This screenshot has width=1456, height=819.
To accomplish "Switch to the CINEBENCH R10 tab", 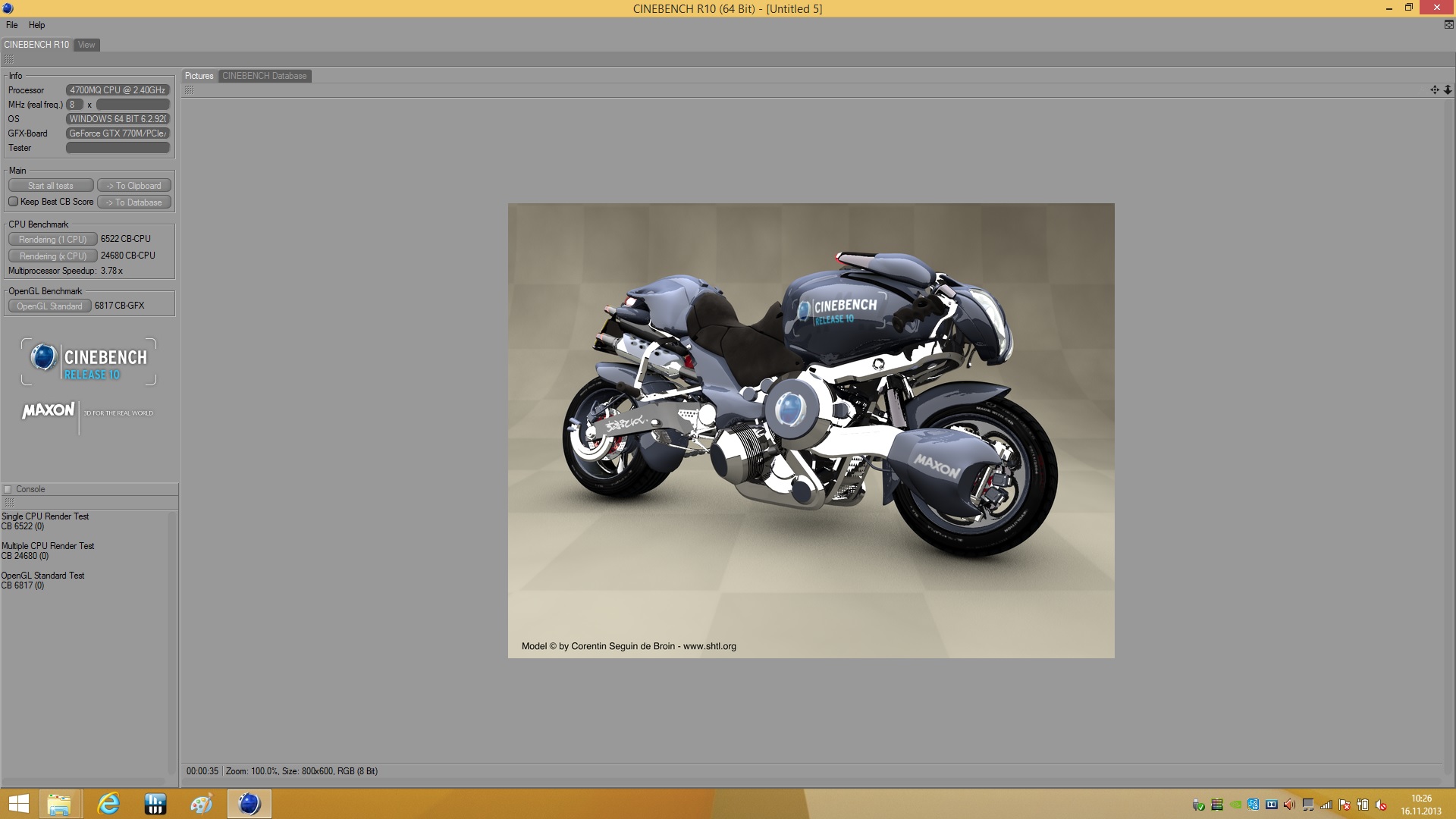I will (x=36, y=45).
